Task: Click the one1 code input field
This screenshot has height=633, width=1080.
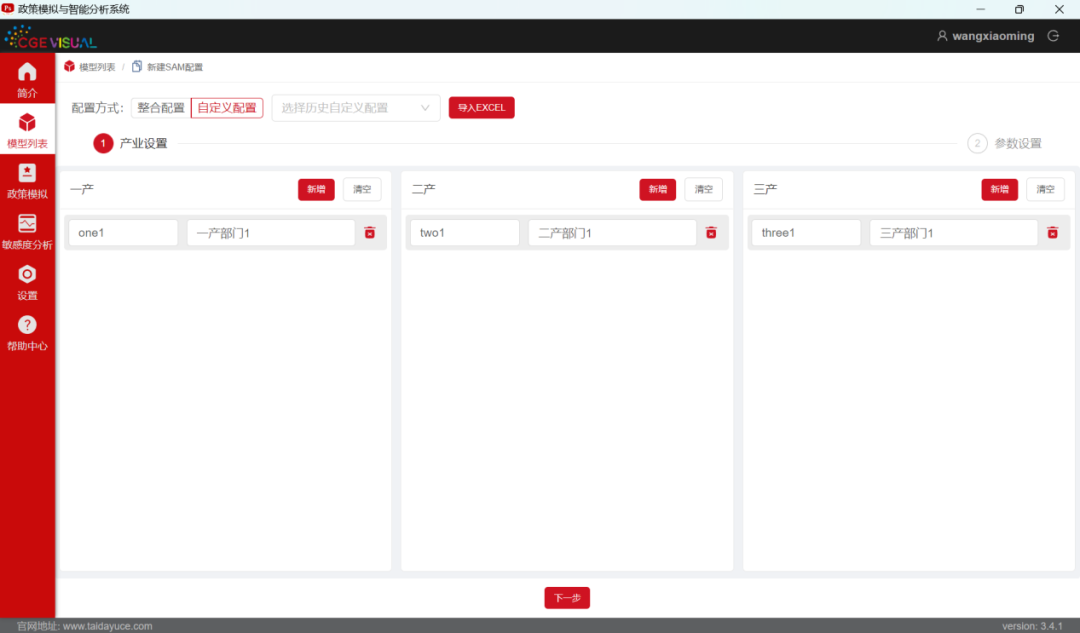Action: pos(123,233)
